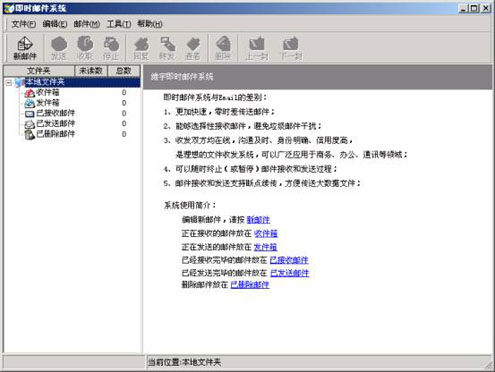Go to next mail with 下一封 icon

point(291,48)
